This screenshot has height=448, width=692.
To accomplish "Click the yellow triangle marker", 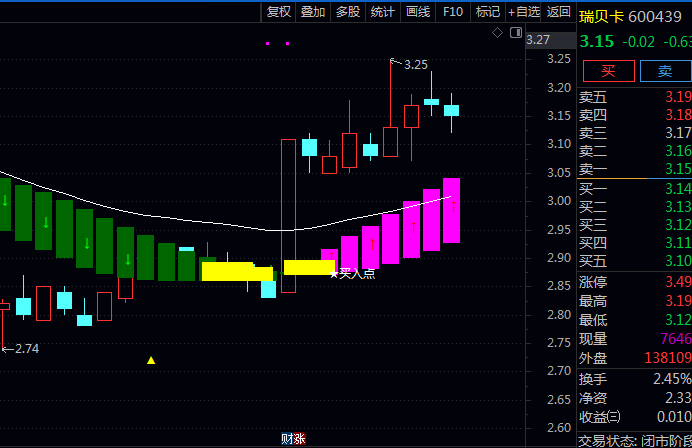I will (x=151, y=360).
